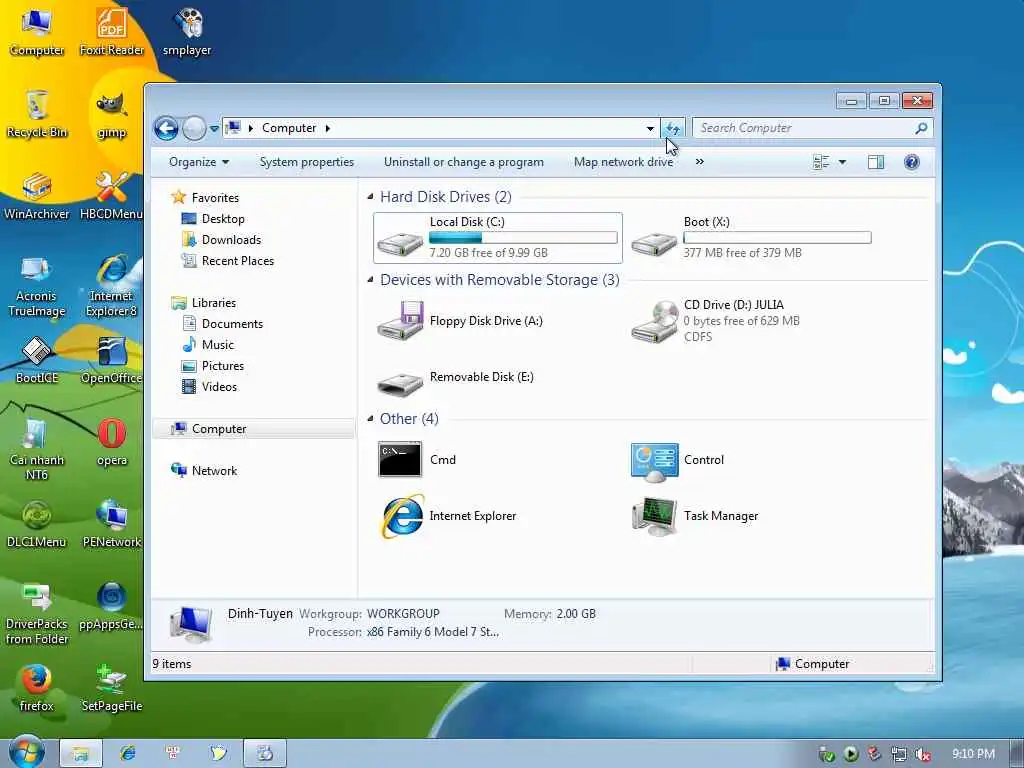Go back with the blue Back arrow
The image size is (1024, 768).
(166, 129)
